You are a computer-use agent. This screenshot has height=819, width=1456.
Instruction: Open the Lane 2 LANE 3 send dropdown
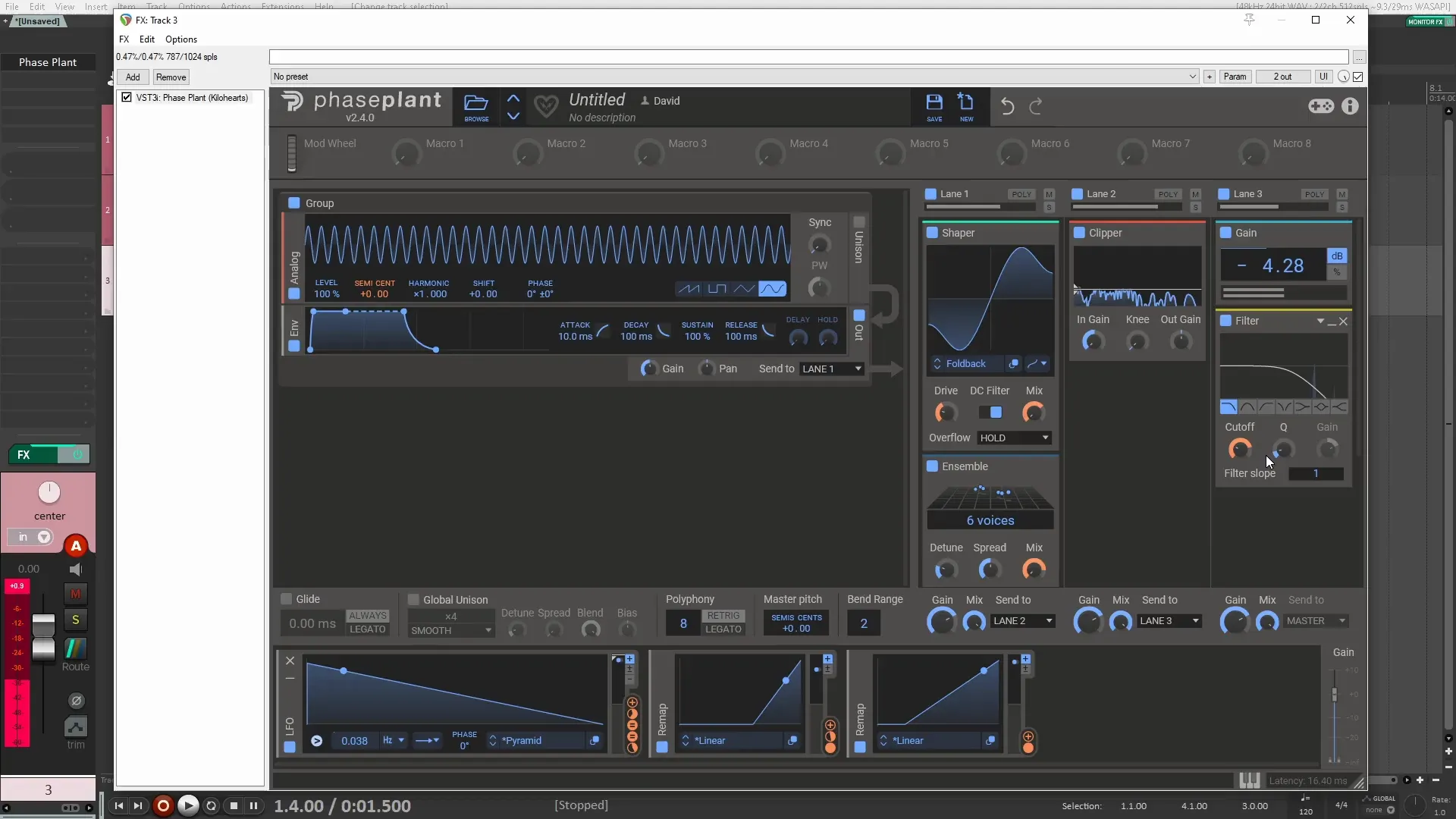[x=1169, y=621]
